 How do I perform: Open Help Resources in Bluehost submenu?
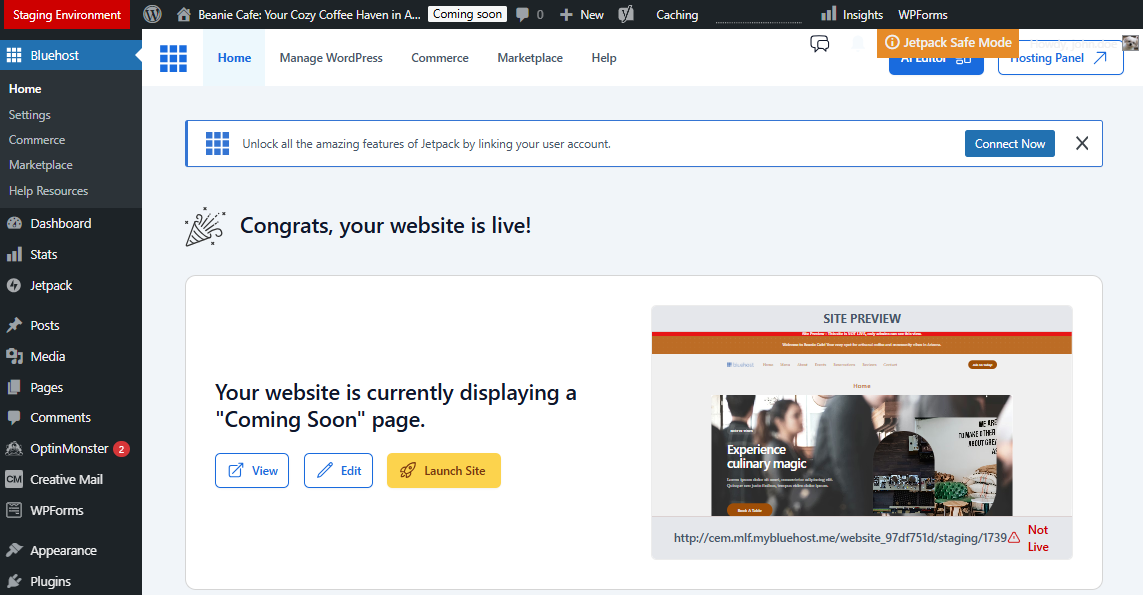48,191
